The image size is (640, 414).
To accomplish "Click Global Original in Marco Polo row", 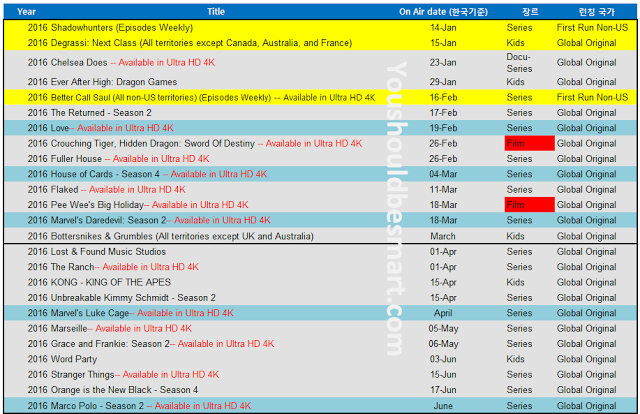I will click(x=587, y=406).
